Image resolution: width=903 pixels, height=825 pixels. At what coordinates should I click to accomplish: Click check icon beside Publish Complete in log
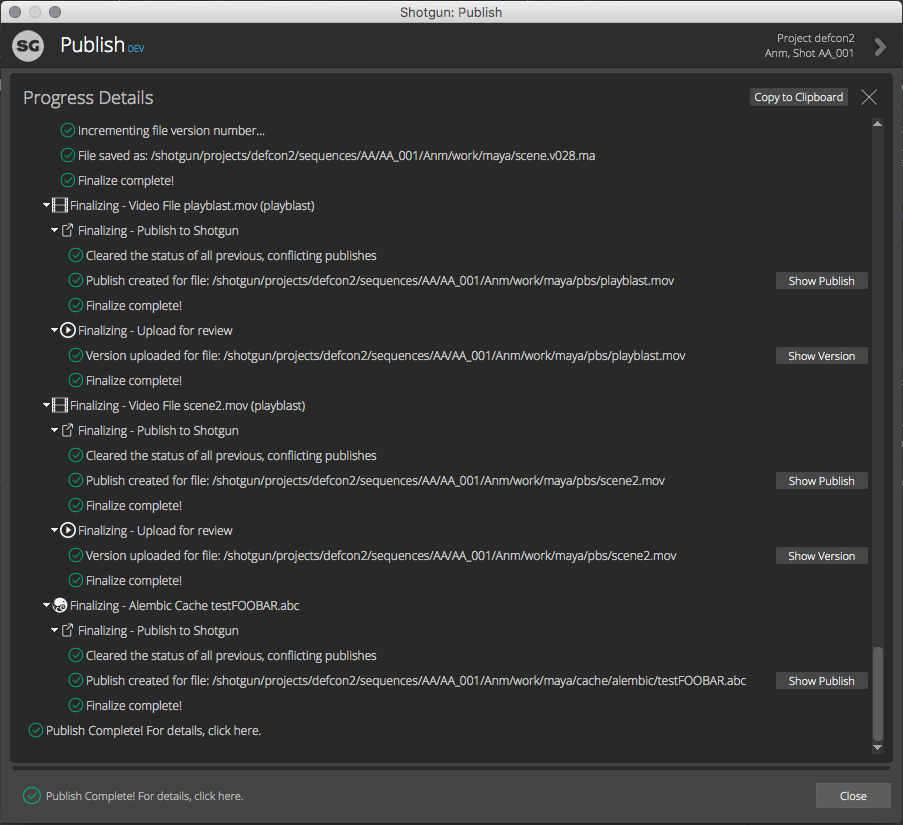coord(36,730)
